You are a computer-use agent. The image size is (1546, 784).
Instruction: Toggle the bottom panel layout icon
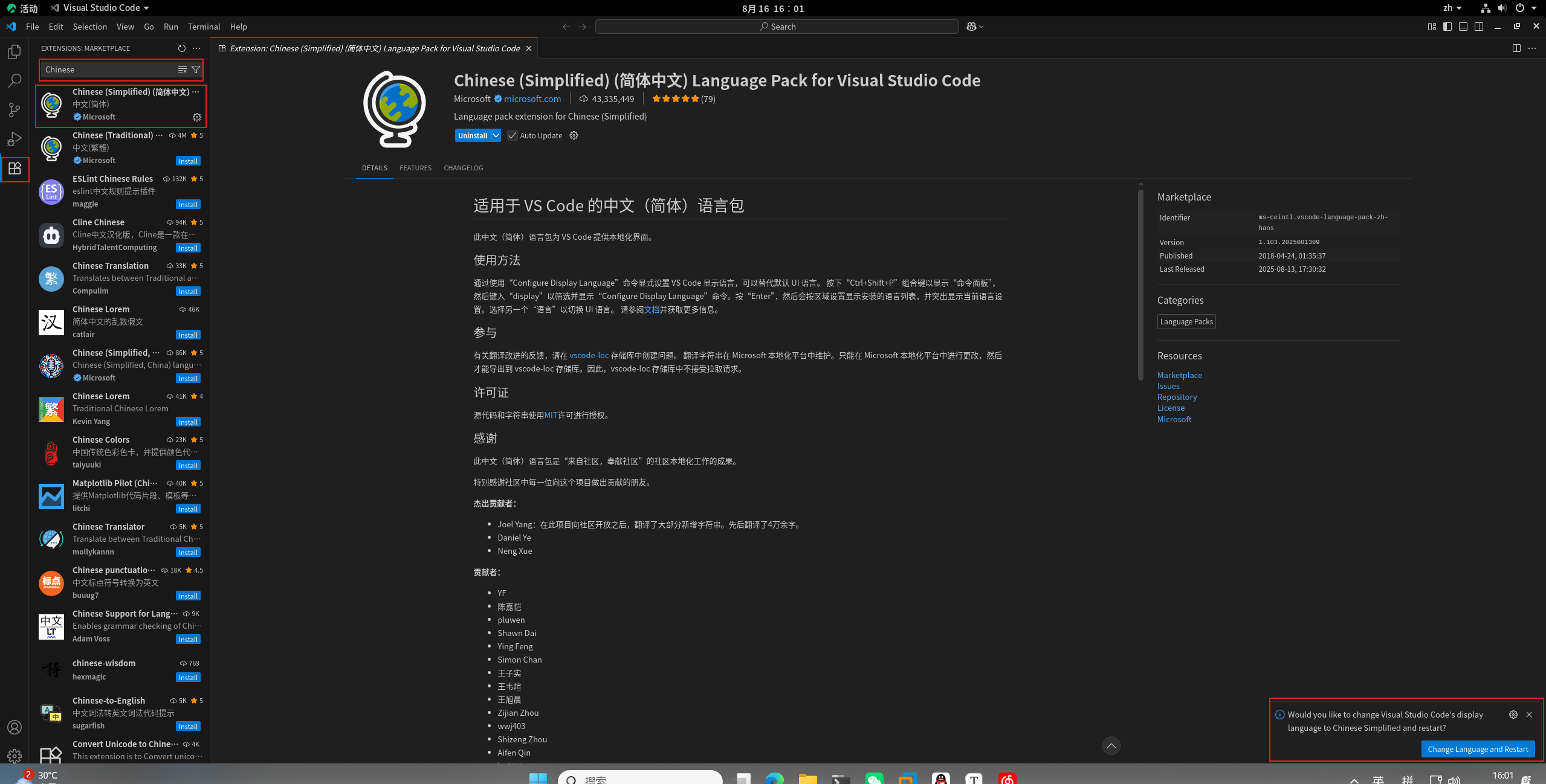pos(1463,27)
